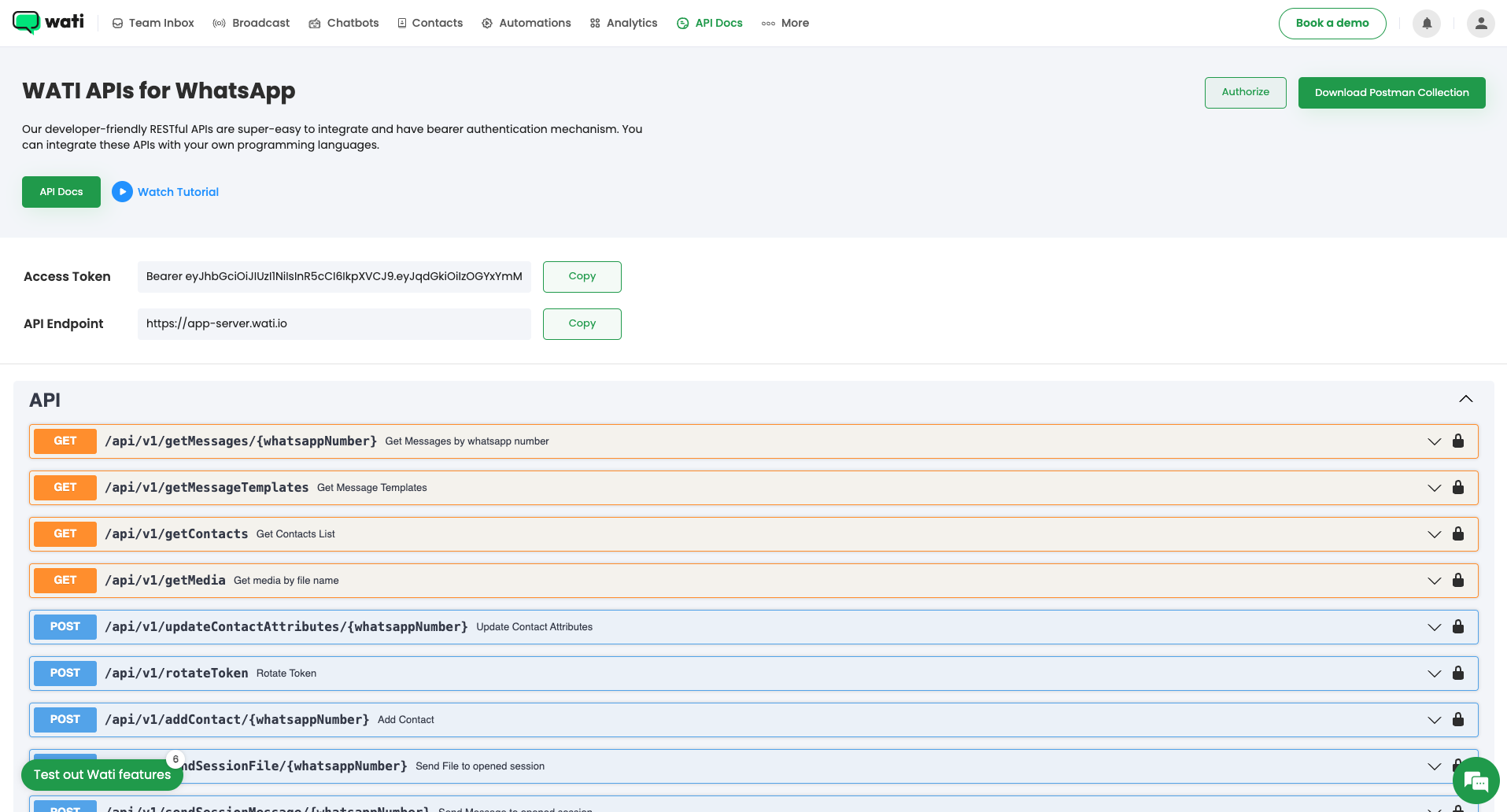Expand the getMedia endpoint

(1433, 580)
